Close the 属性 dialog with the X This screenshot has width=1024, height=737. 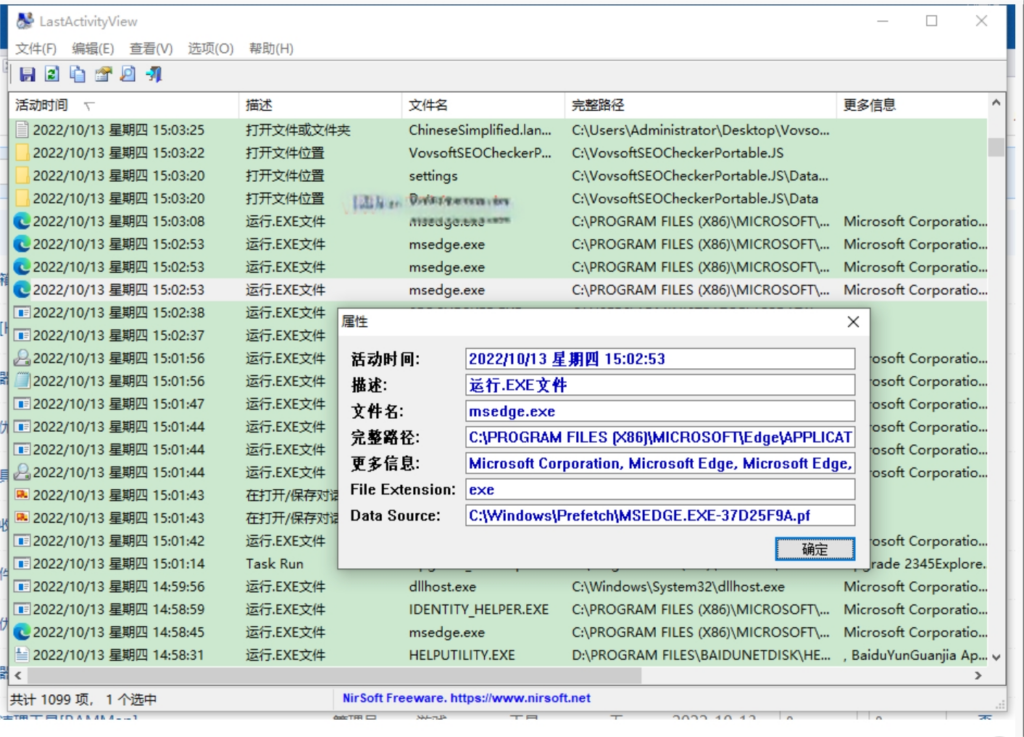[x=853, y=322]
